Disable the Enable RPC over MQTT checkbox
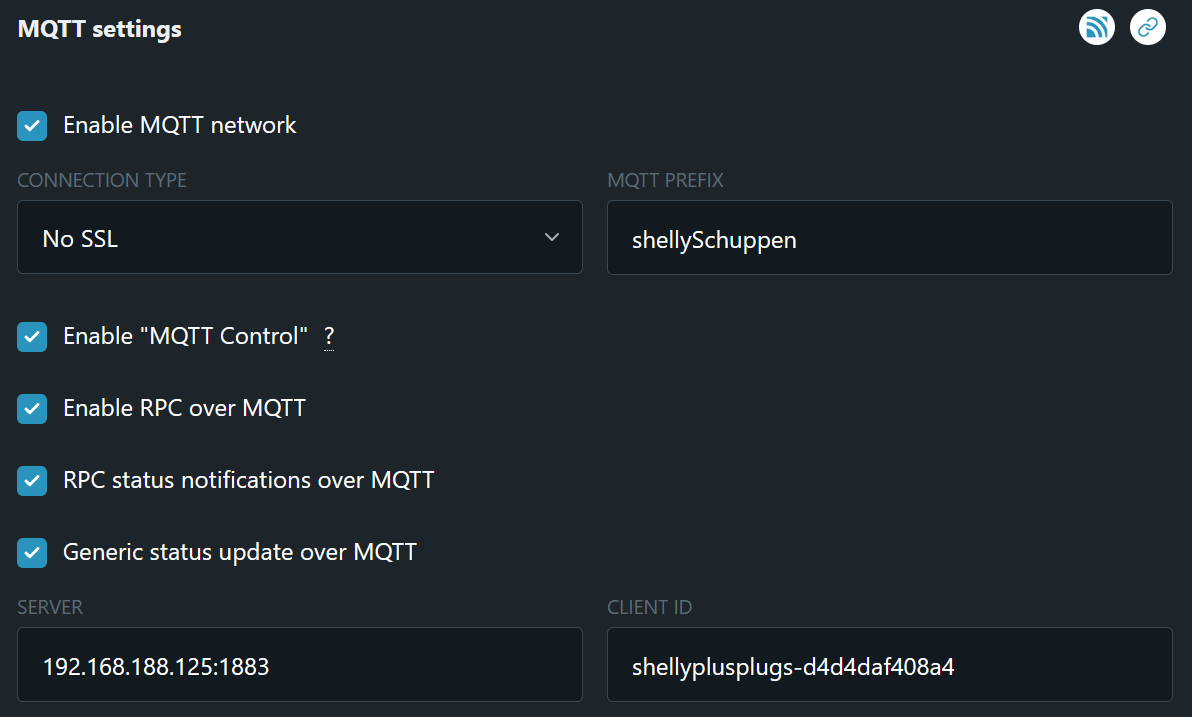Viewport: 1192px width, 717px height. 32,409
